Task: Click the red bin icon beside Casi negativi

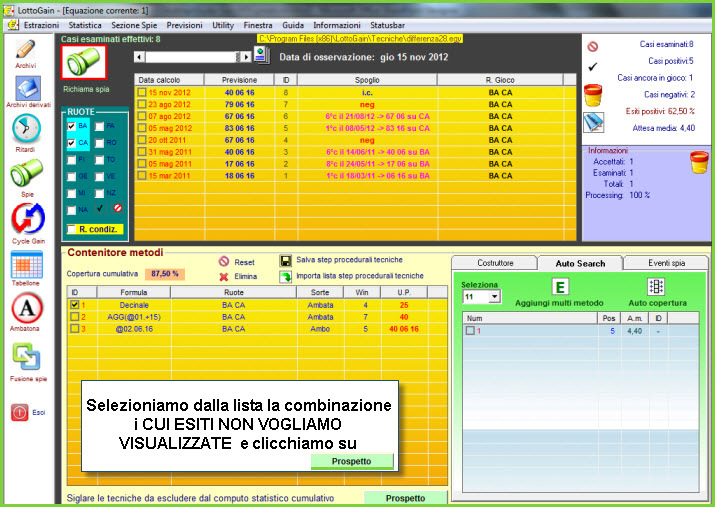Action: pyautogui.click(x=593, y=95)
